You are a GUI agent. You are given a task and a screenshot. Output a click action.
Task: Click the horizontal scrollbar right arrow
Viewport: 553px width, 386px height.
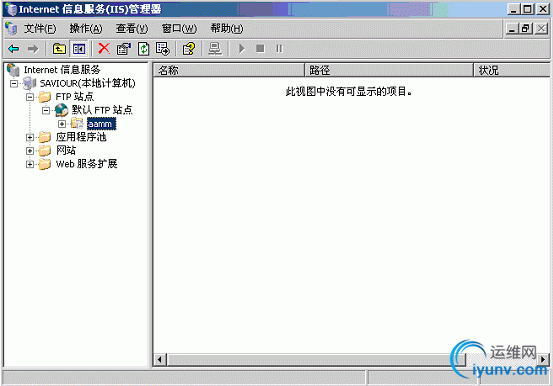[543, 360]
